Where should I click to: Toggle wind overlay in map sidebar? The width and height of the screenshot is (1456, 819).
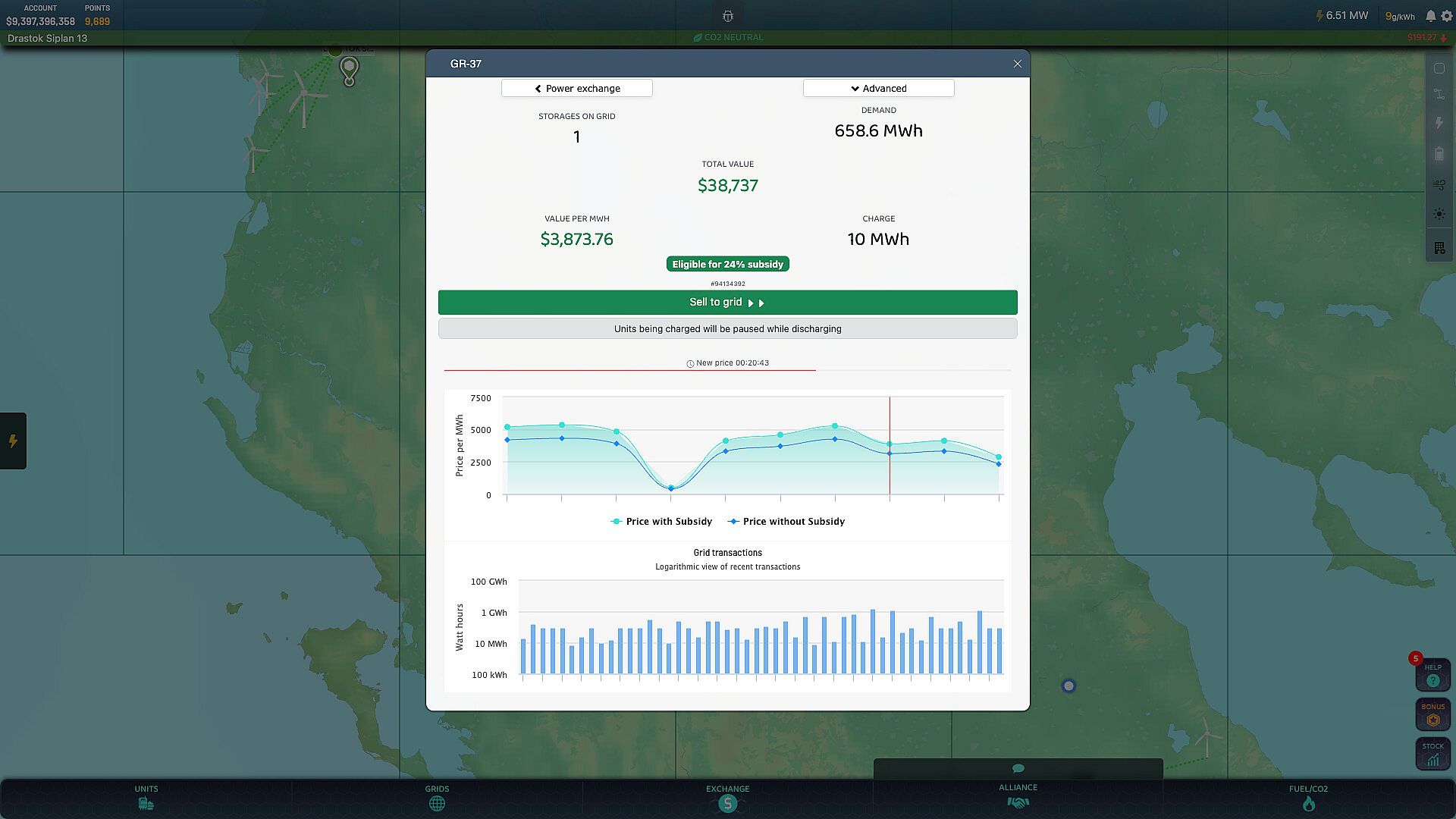pyautogui.click(x=1439, y=184)
